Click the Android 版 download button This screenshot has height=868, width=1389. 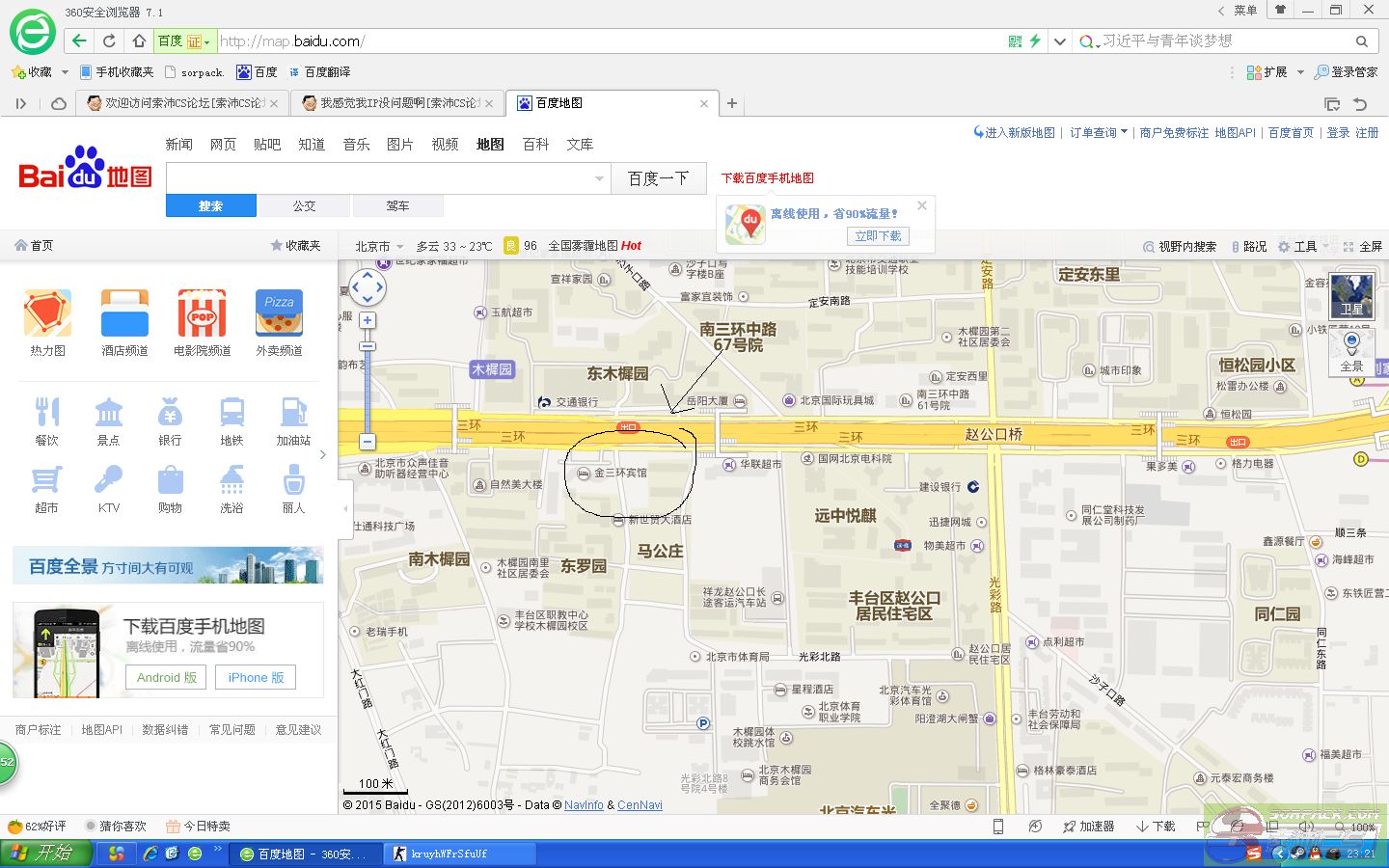click(x=166, y=677)
